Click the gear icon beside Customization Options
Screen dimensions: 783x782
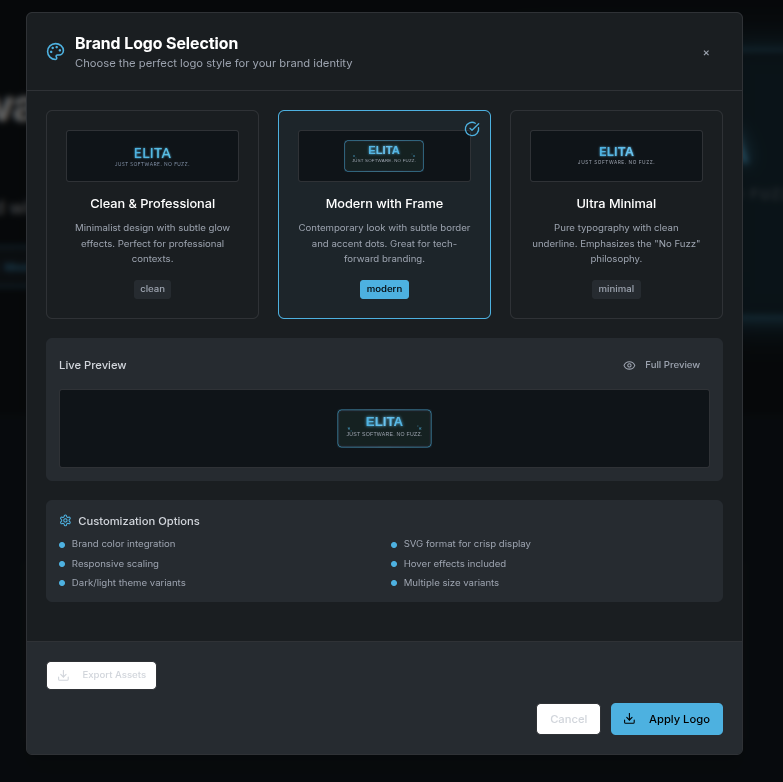click(65, 521)
